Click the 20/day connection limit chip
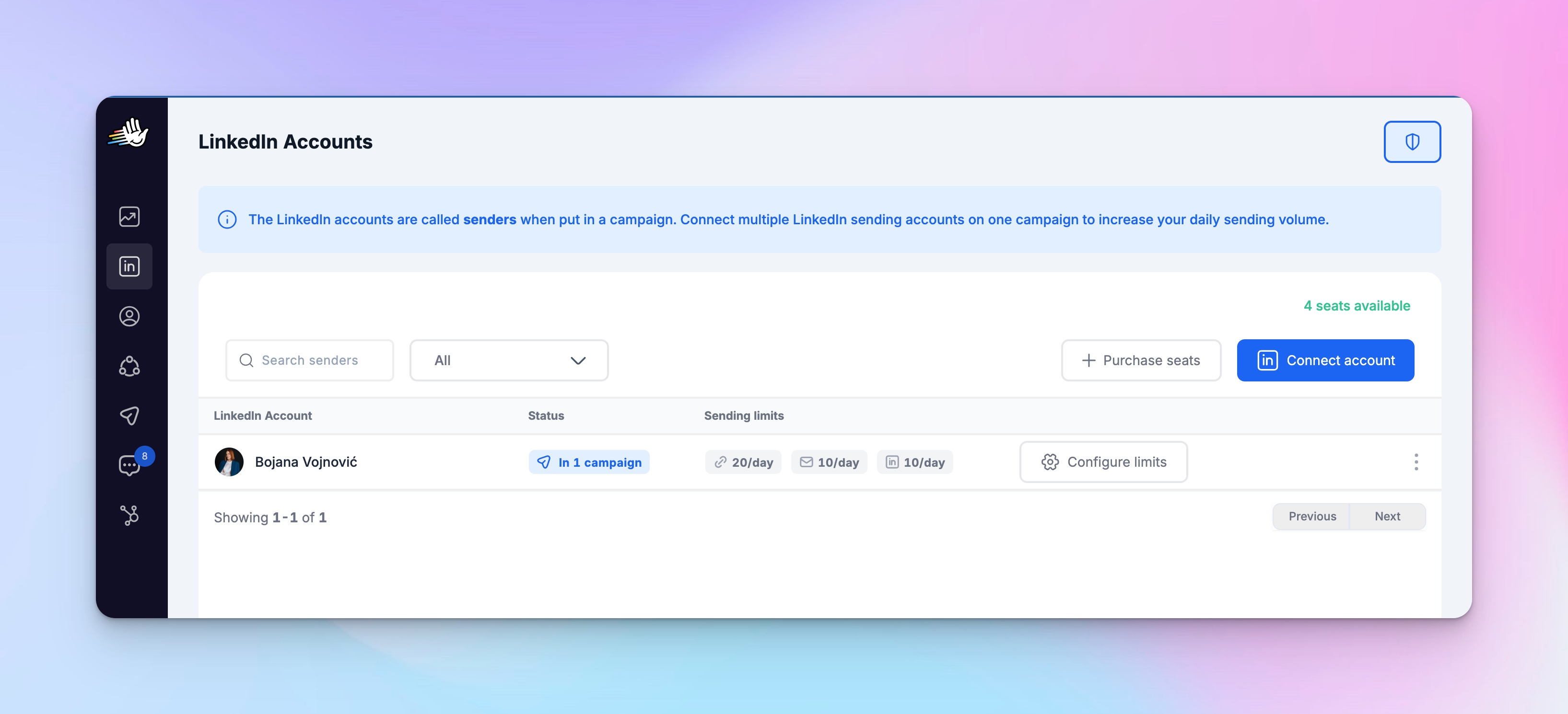 coord(743,462)
